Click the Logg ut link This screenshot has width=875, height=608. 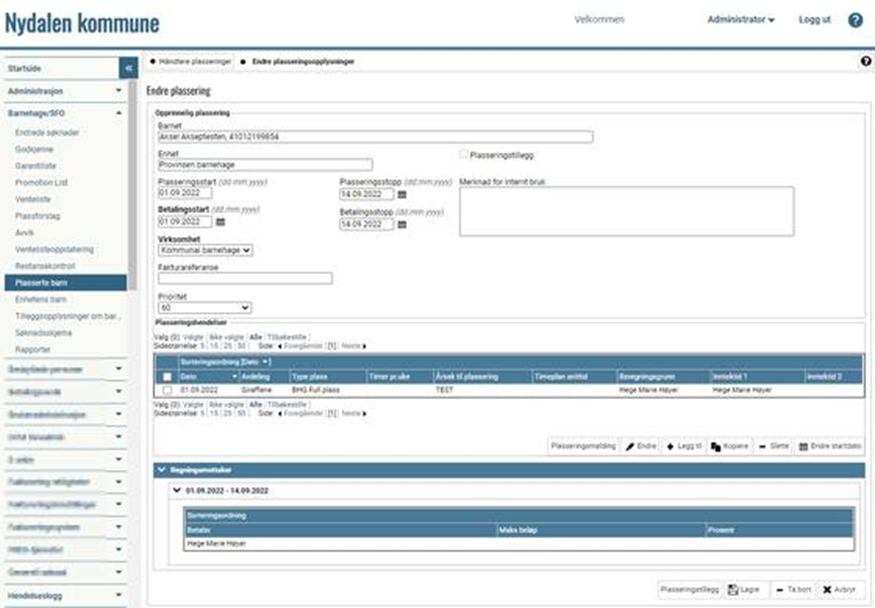[x=814, y=20]
